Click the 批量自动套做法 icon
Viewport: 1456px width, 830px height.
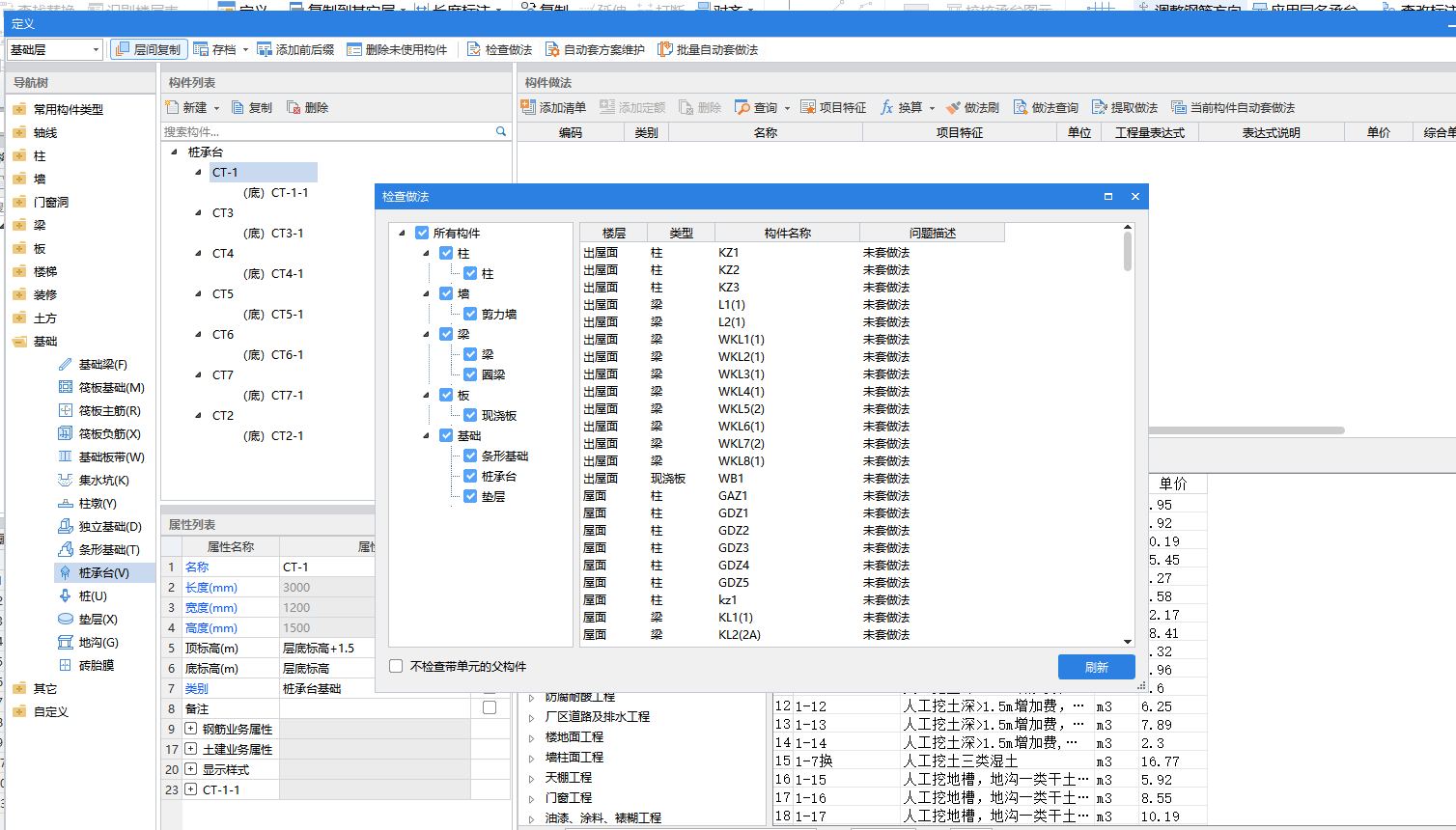pos(665,49)
